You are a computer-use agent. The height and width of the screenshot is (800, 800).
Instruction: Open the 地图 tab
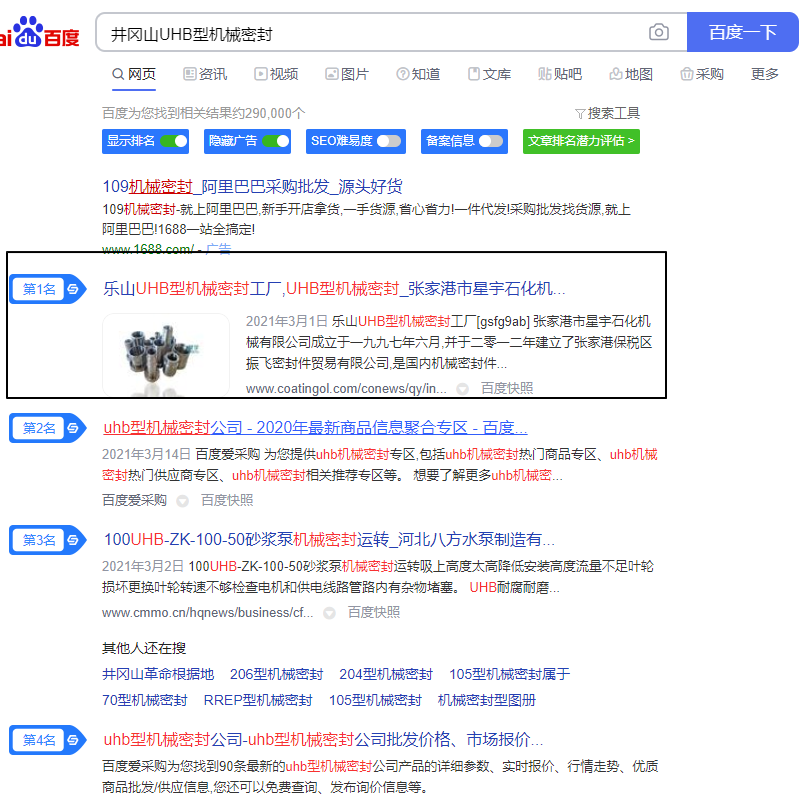point(631,74)
